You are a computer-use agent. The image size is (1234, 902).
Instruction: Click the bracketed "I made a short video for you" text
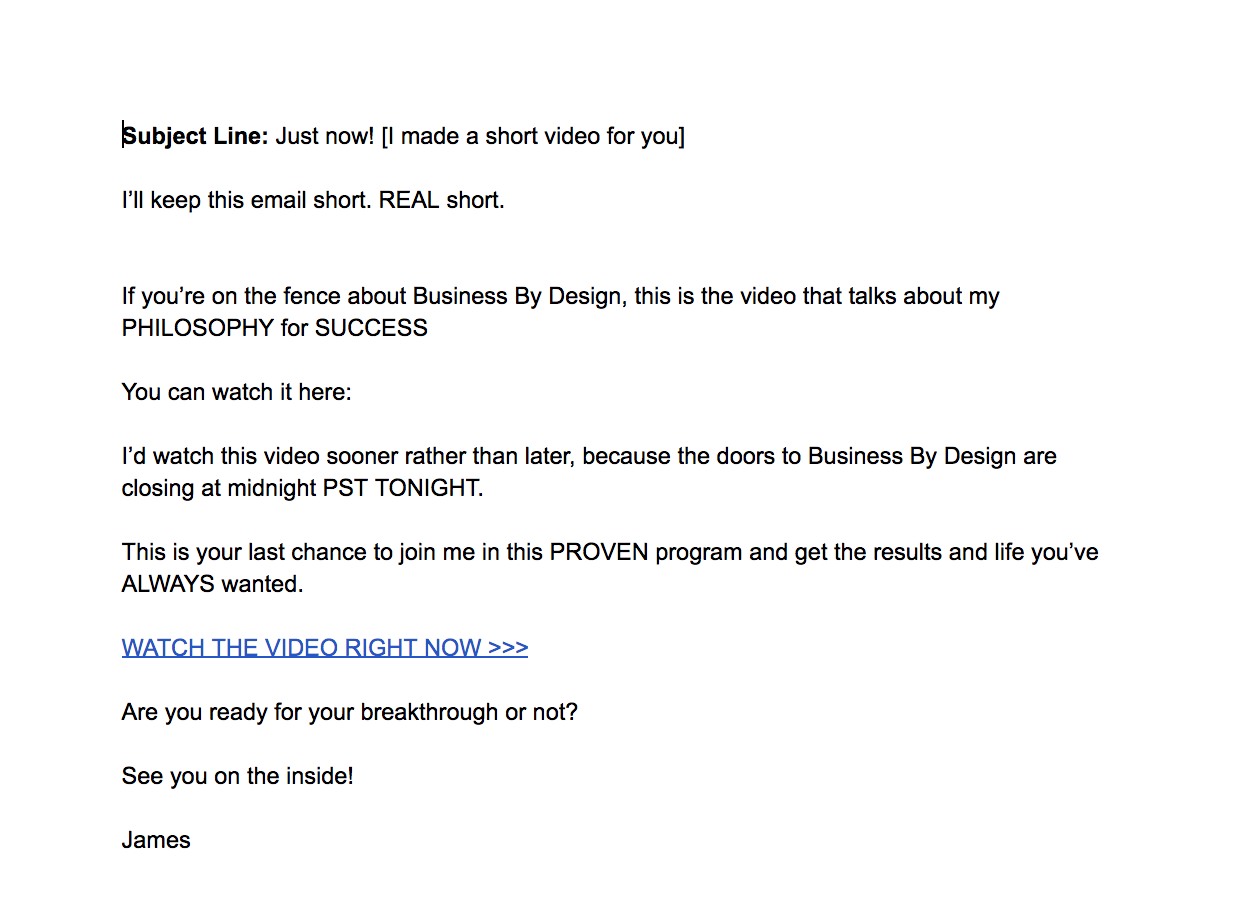[533, 136]
